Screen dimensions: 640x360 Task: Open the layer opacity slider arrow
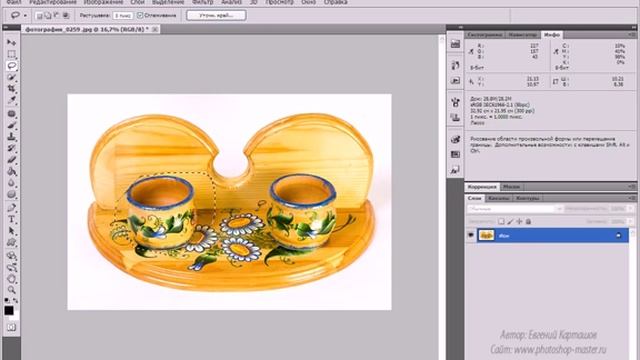coord(631,209)
